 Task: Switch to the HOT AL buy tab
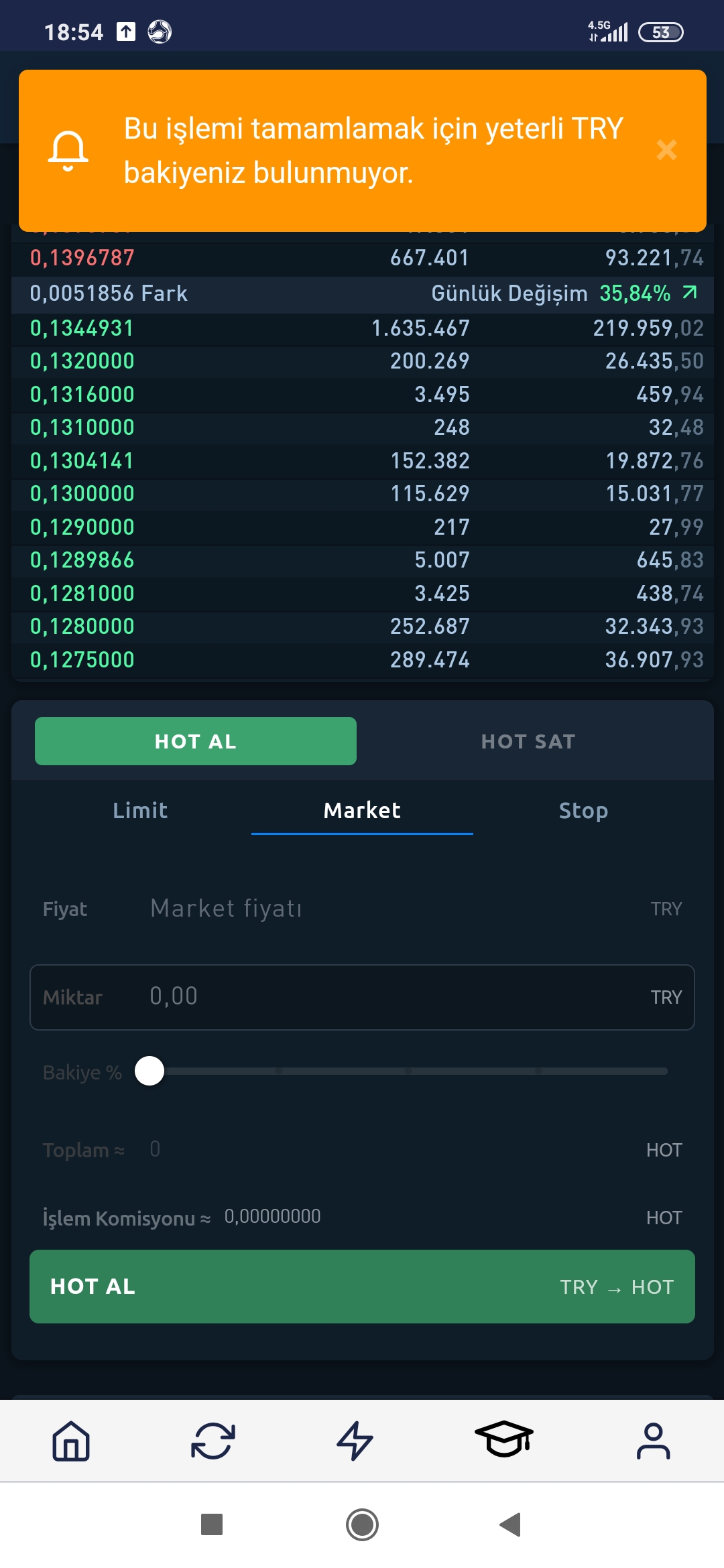(x=196, y=741)
